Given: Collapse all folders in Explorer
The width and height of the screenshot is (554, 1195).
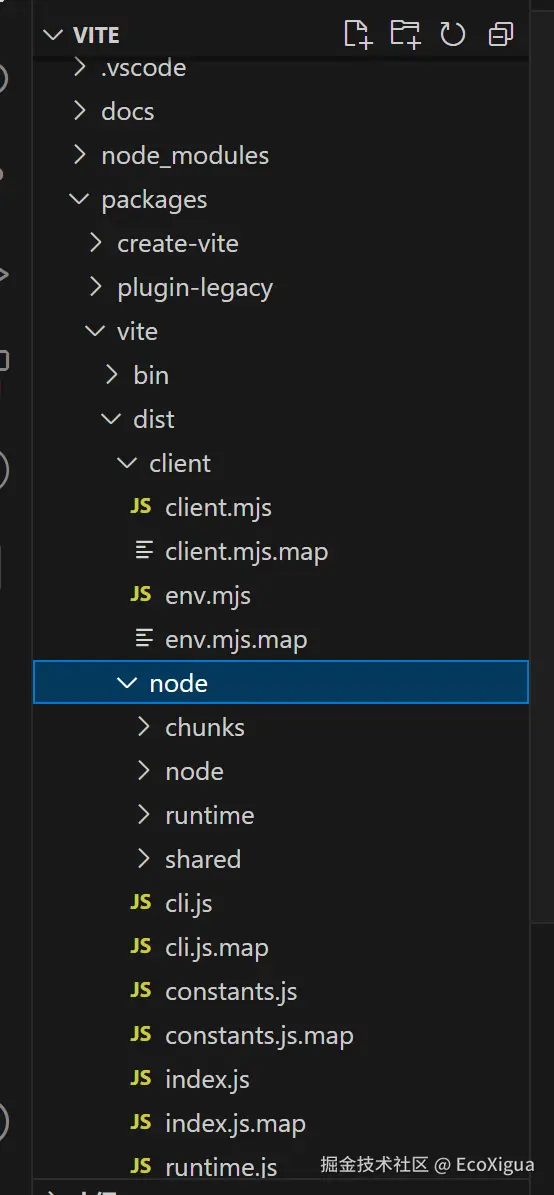Looking at the screenshot, I should [501, 34].
